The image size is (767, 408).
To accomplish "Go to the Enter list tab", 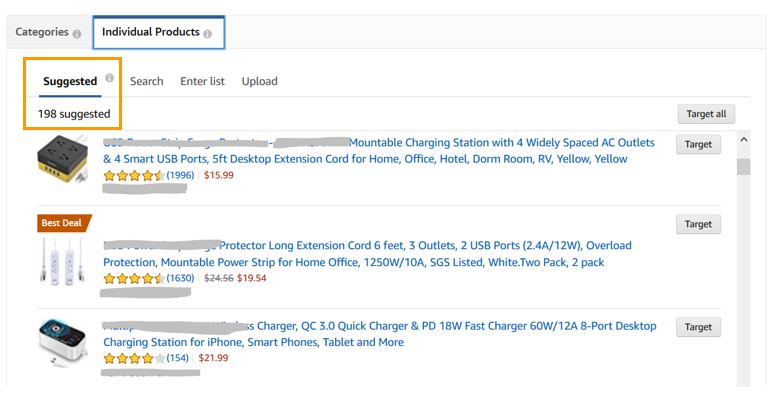I will 202,81.
